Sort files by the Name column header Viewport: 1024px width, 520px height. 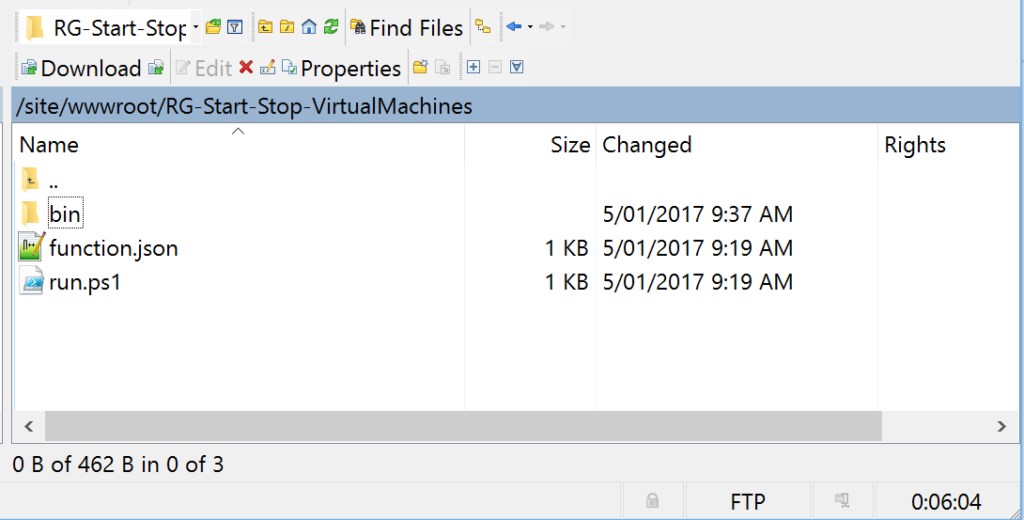[x=49, y=145]
